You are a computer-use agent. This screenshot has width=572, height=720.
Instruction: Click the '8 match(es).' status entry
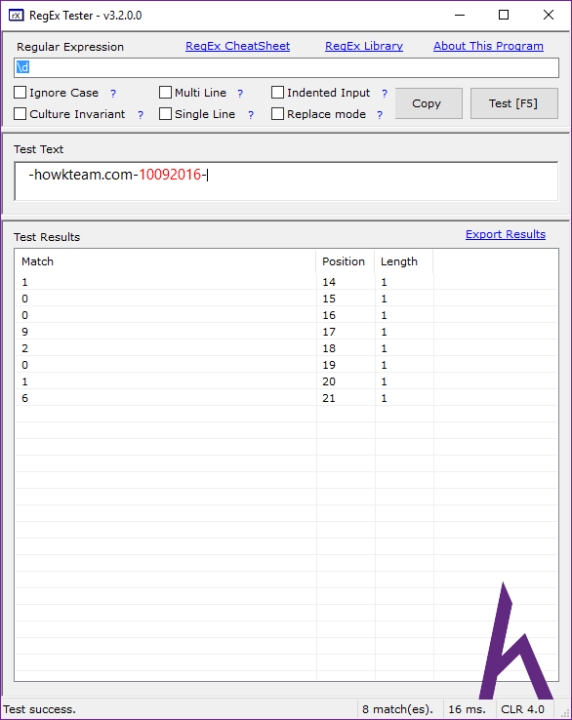(398, 709)
